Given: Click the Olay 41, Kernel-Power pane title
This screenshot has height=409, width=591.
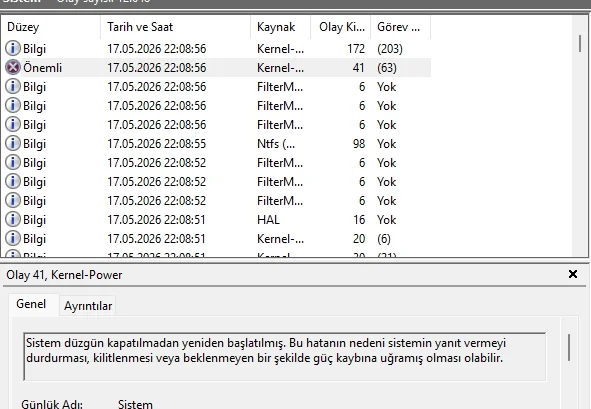Looking at the screenshot, I should [64, 275].
